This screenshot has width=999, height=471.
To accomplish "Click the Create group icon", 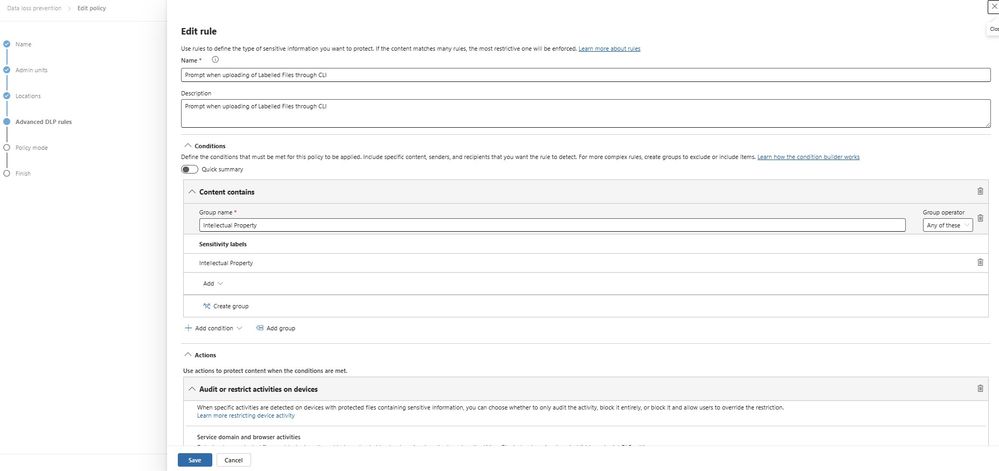I will point(207,306).
